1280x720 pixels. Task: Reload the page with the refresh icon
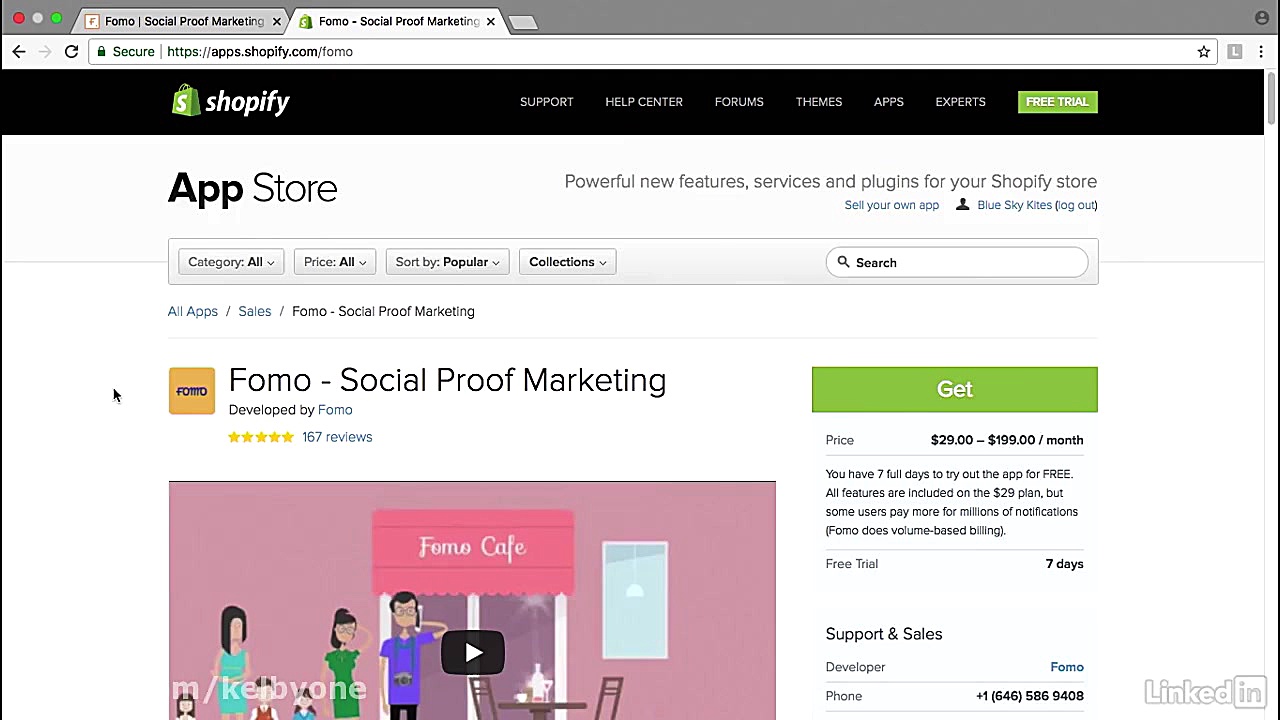coord(71,51)
